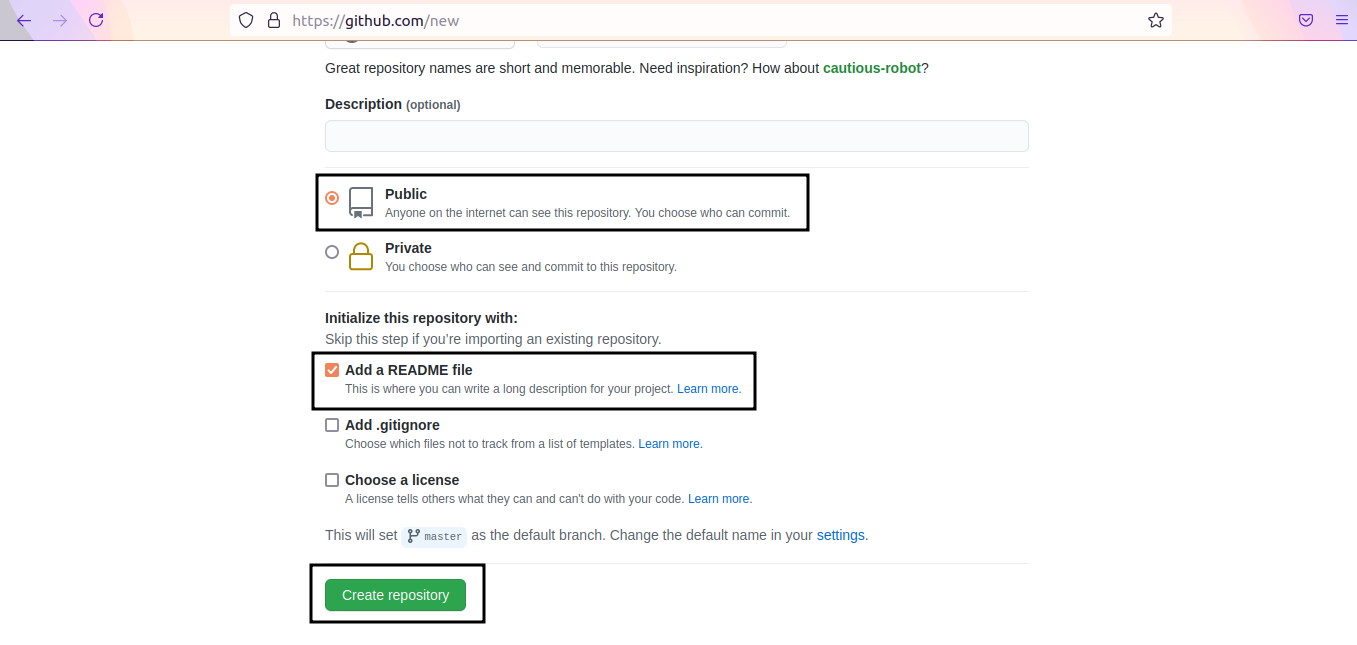The height and width of the screenshot is (645, 1357).
Task: Open the shield tracking protection icon
Action: point(246,20)
